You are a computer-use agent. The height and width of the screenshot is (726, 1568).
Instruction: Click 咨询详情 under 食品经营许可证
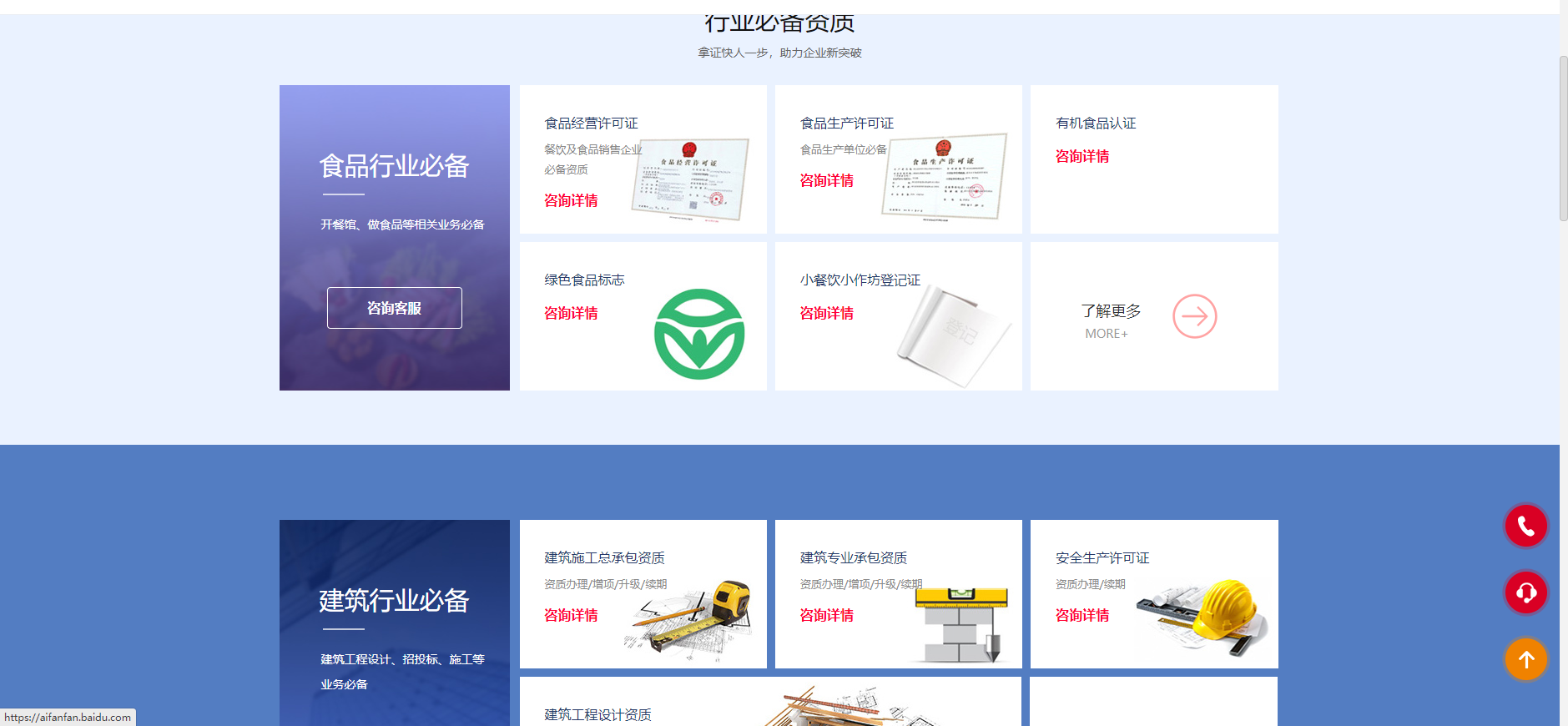click(x=571, y=200)
